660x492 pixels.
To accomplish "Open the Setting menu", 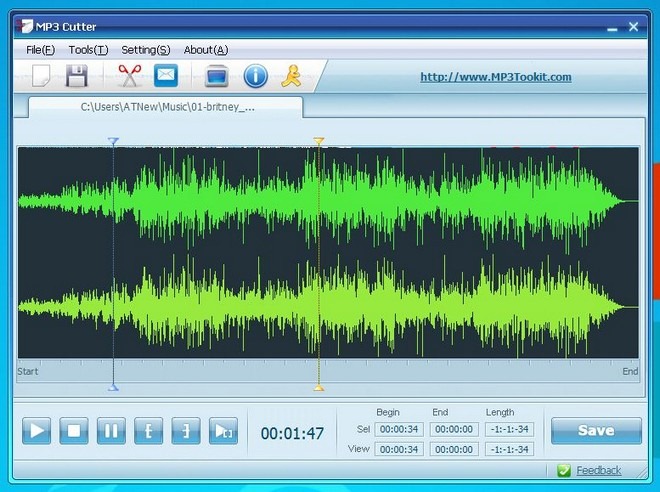I will [145, 50].
